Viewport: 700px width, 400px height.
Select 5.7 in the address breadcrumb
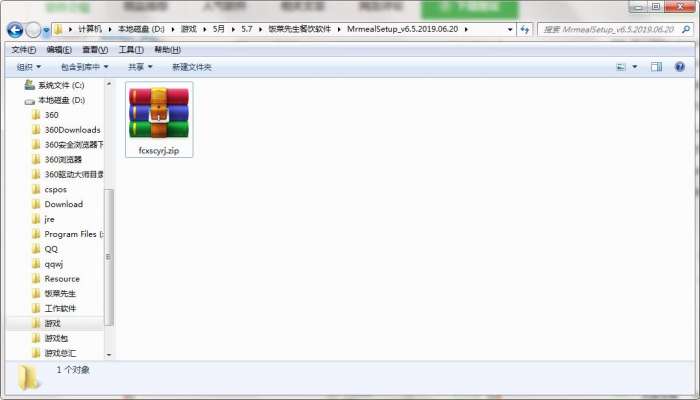(246, 29)
